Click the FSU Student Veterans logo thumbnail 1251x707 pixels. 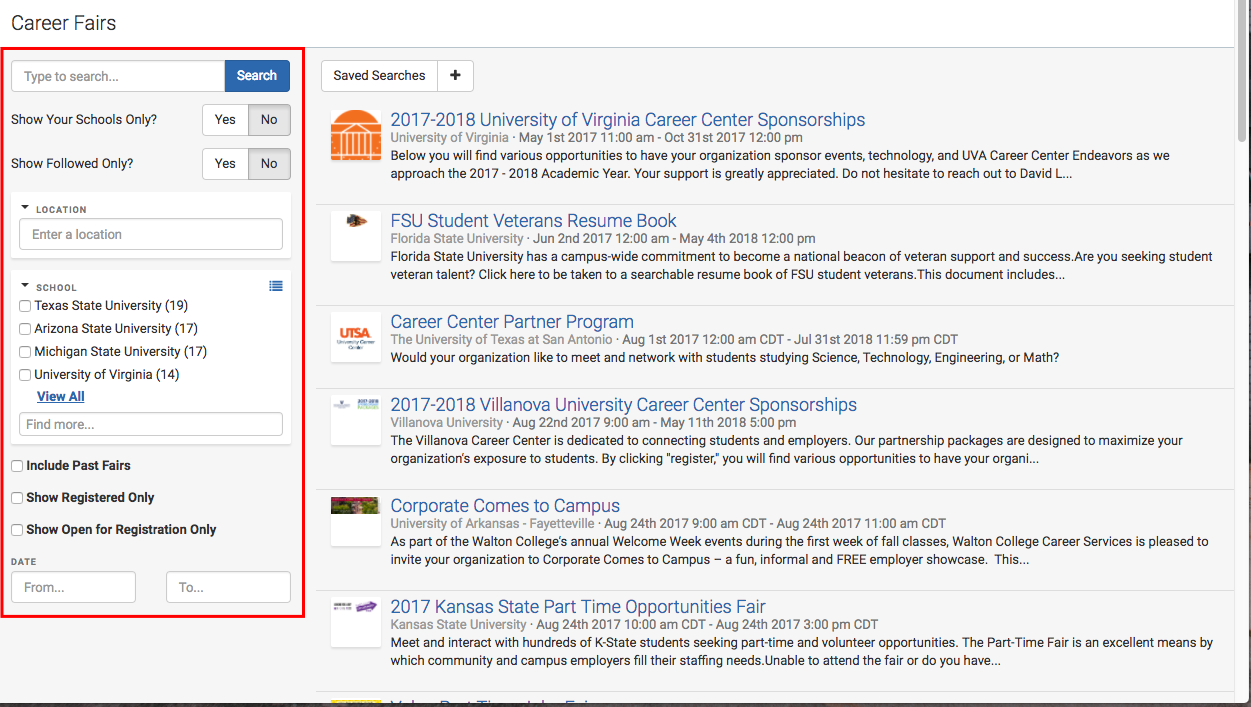coord(356,236)
